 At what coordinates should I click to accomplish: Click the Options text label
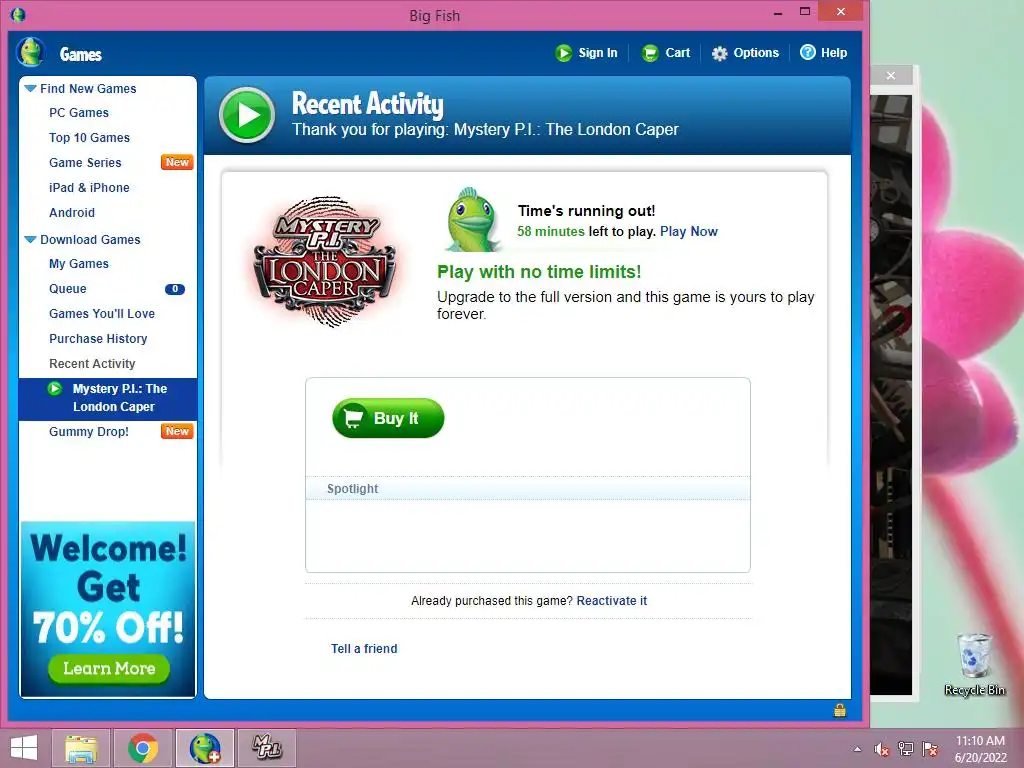pos(756,53)
